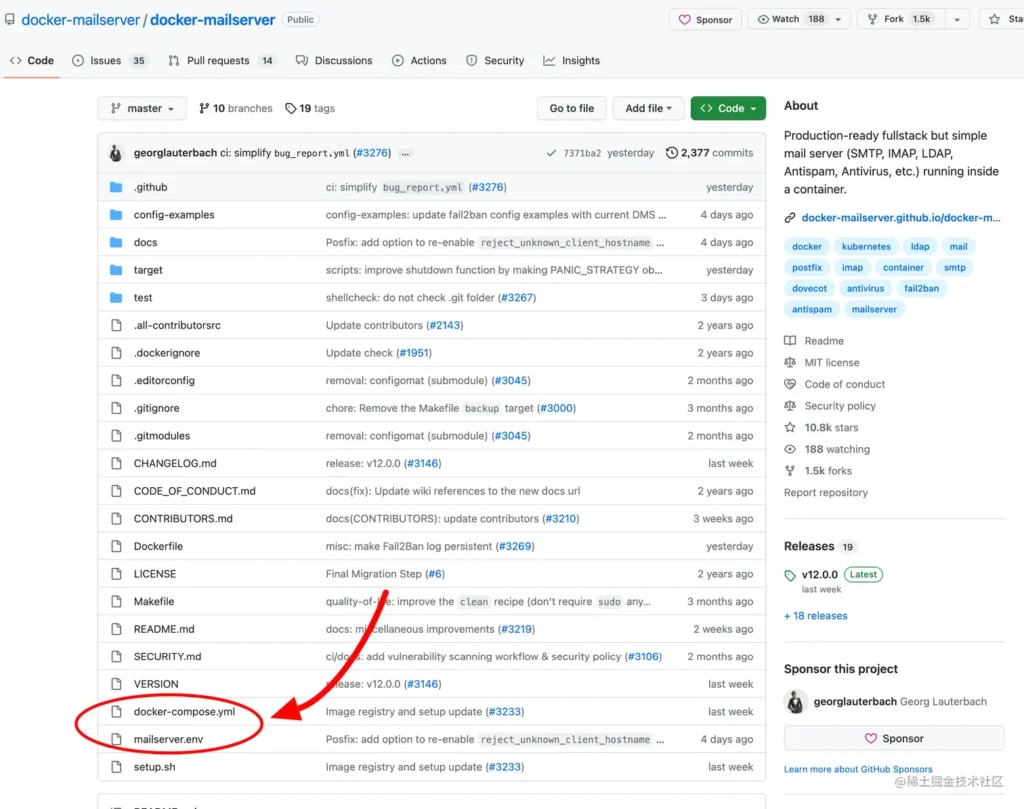1024x809 pixels.
Task: Expand the Fork options caret
Action: click(957, 20)
